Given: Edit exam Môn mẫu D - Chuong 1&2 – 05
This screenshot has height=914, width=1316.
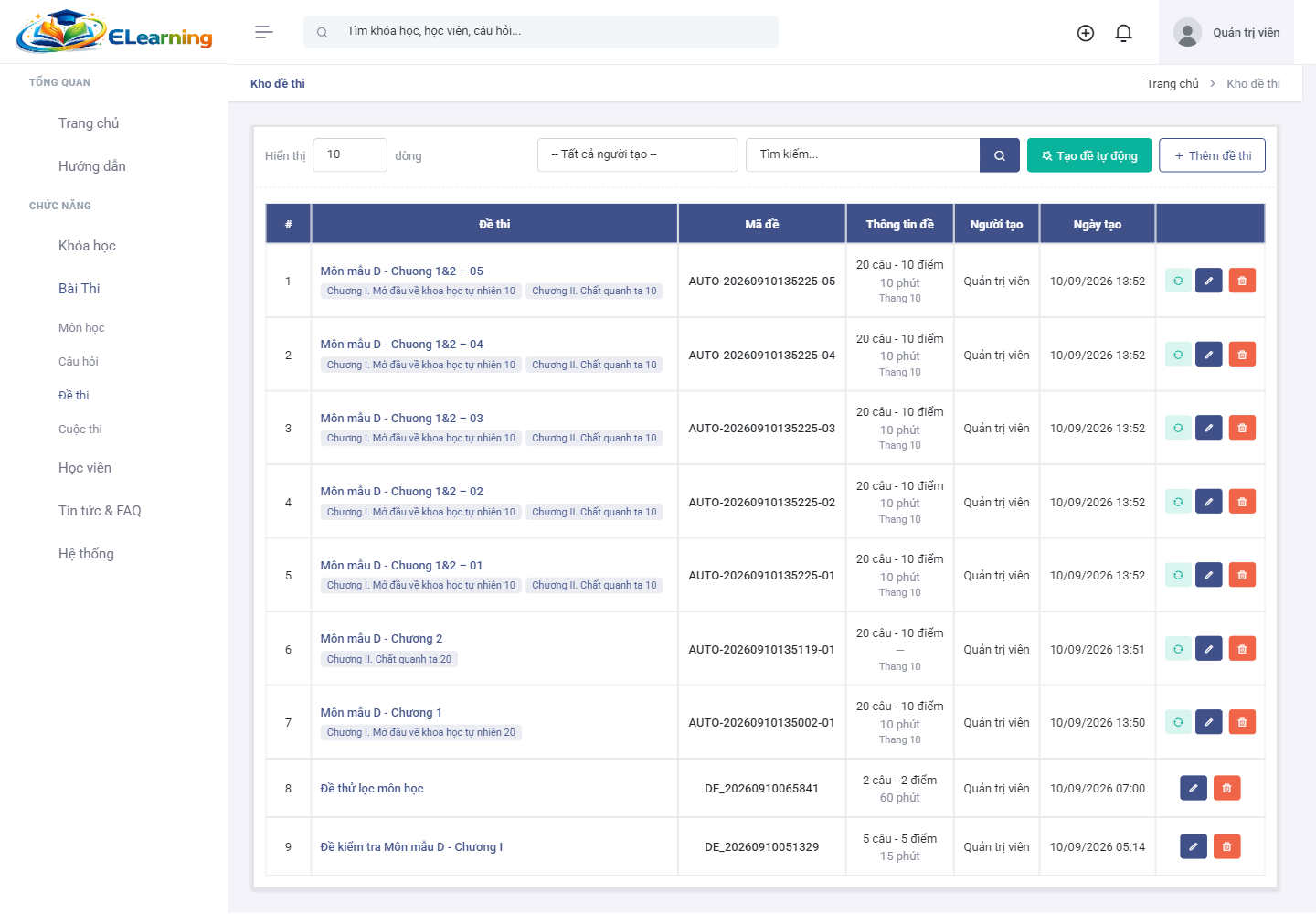Looking at the screenshot, I should [1208, 281].
